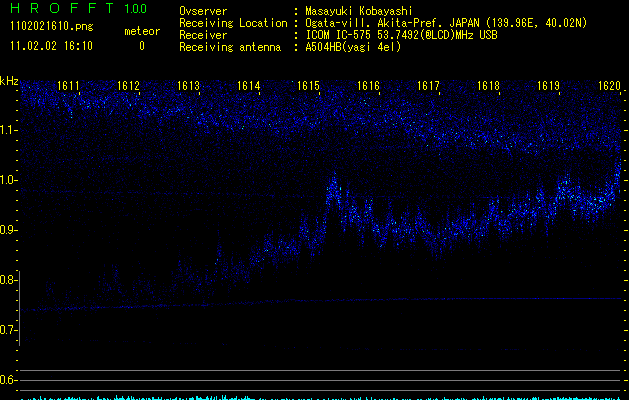
Task: Click the HROFFT title text
Action: (x=58, y=9)
